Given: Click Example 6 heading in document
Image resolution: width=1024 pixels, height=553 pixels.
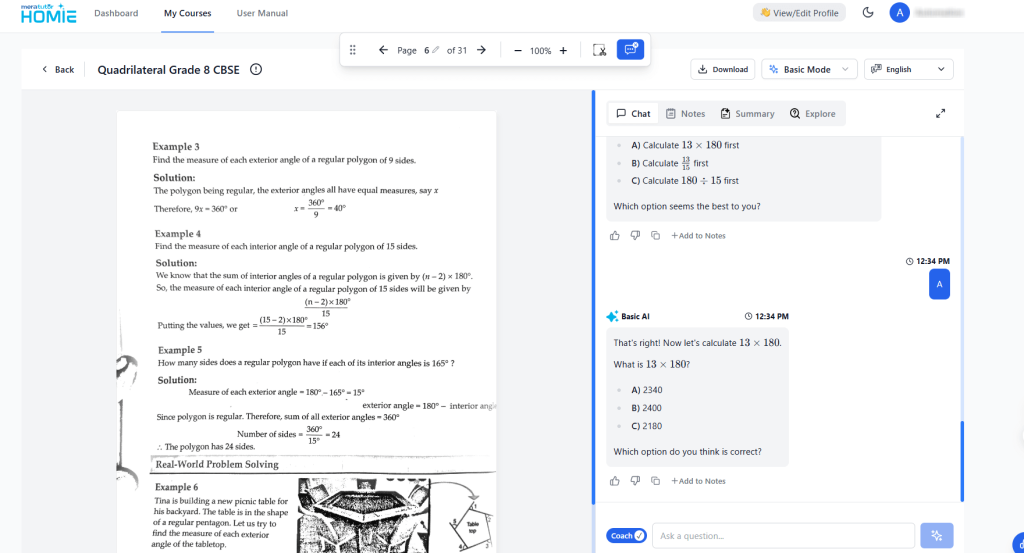Looking at the screenshot, I should point(176,486).
